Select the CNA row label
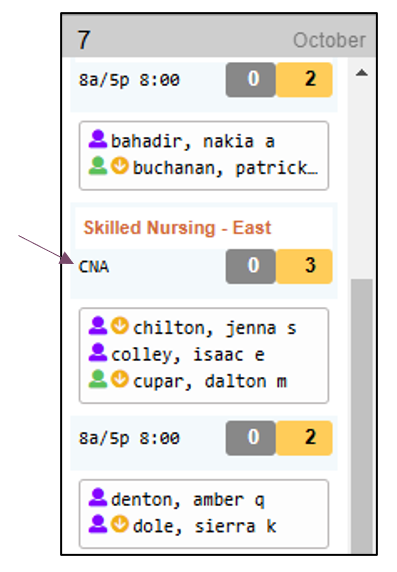397x572 pixels. pyautogui.click(x=94, y=267)
